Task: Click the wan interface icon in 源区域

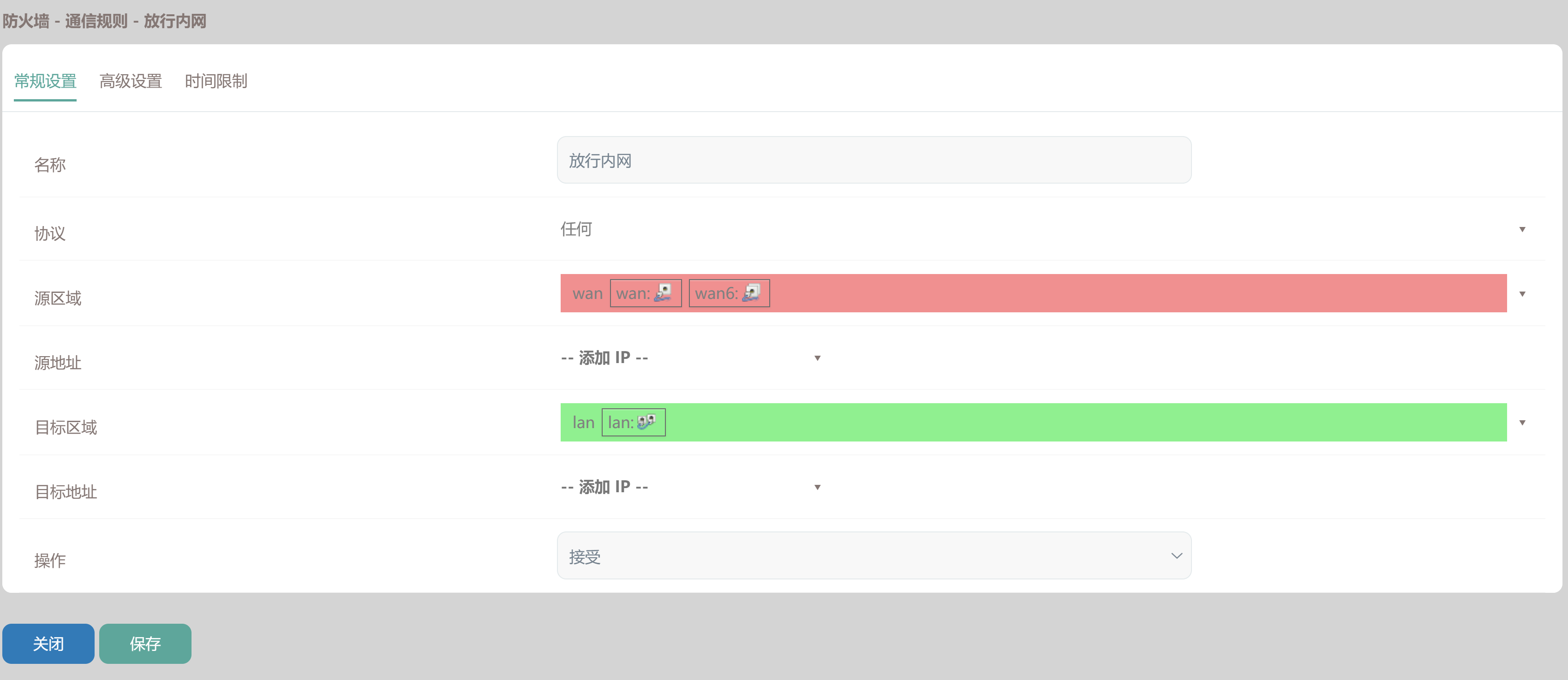Action: (x=663, y=293)
